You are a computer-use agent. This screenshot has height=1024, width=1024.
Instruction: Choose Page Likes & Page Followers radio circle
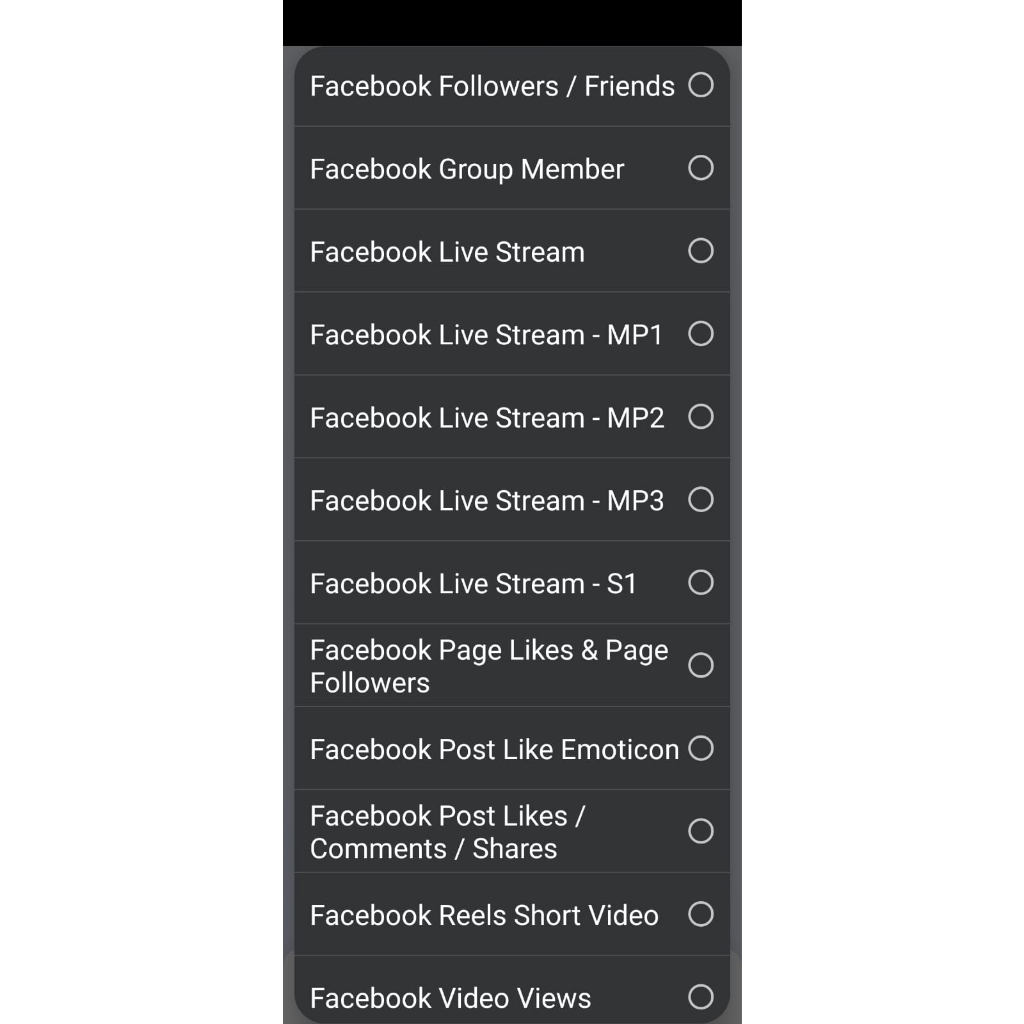tap(701, 666)
